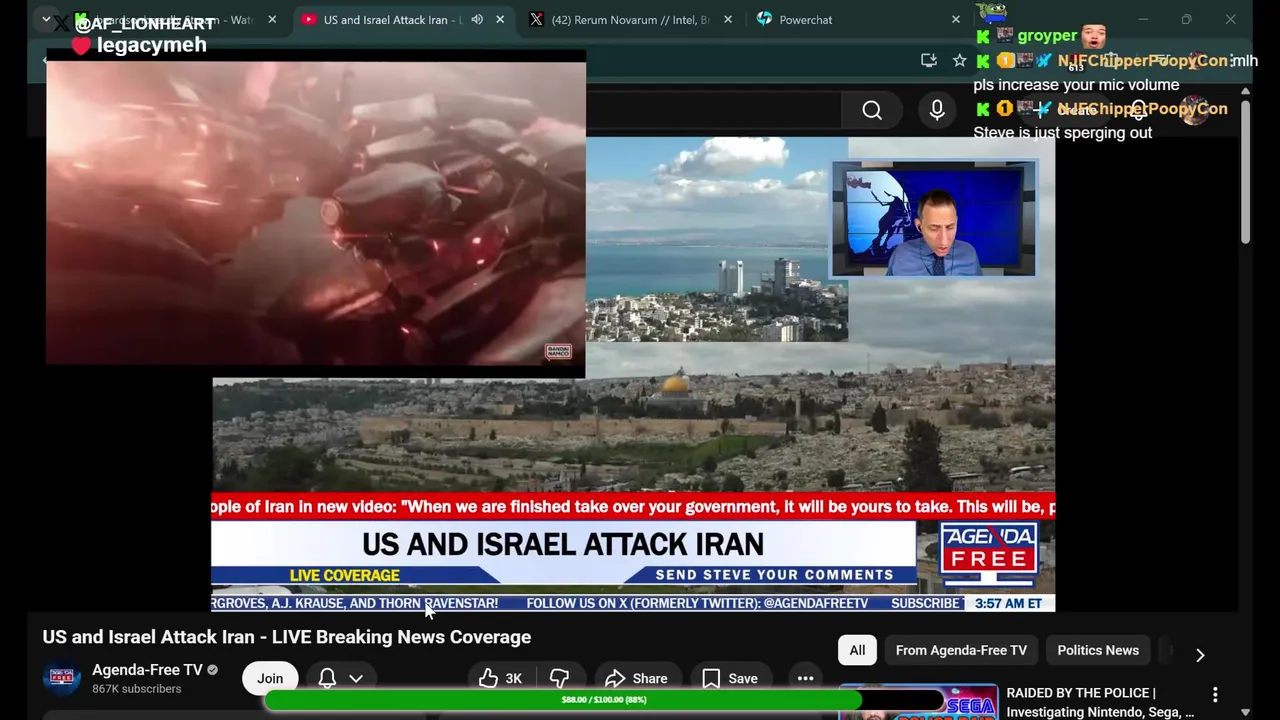Show more filter chips with right arrow
This screenshot has width=1280, height=720.
1200,655
